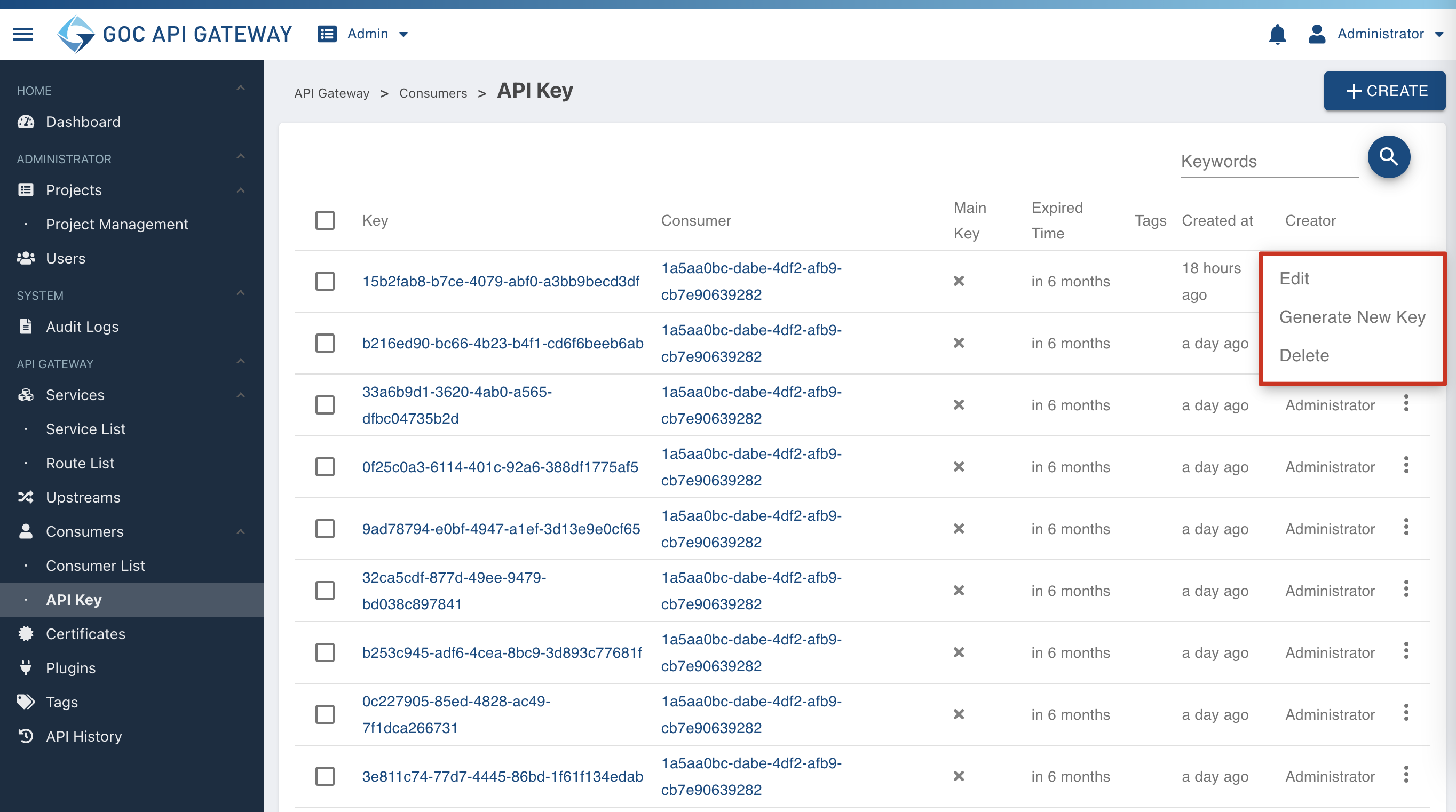Click the Services cubes icon
The height and width of the screenshot is (812, 1456).
click(26, 394)
